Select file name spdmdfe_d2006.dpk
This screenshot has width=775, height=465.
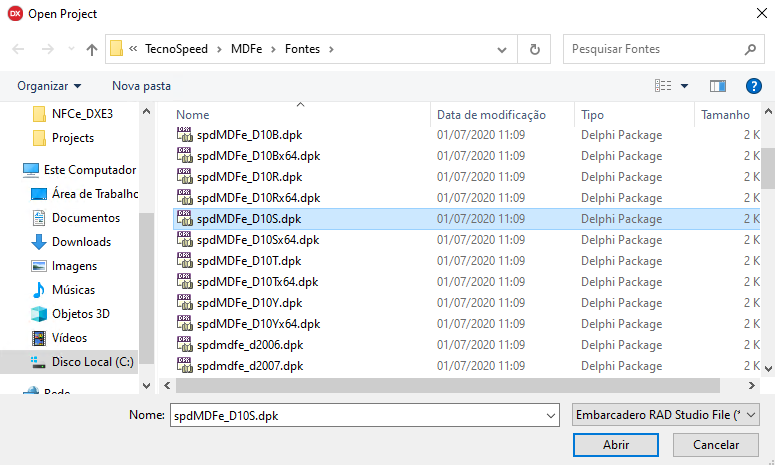250,345
